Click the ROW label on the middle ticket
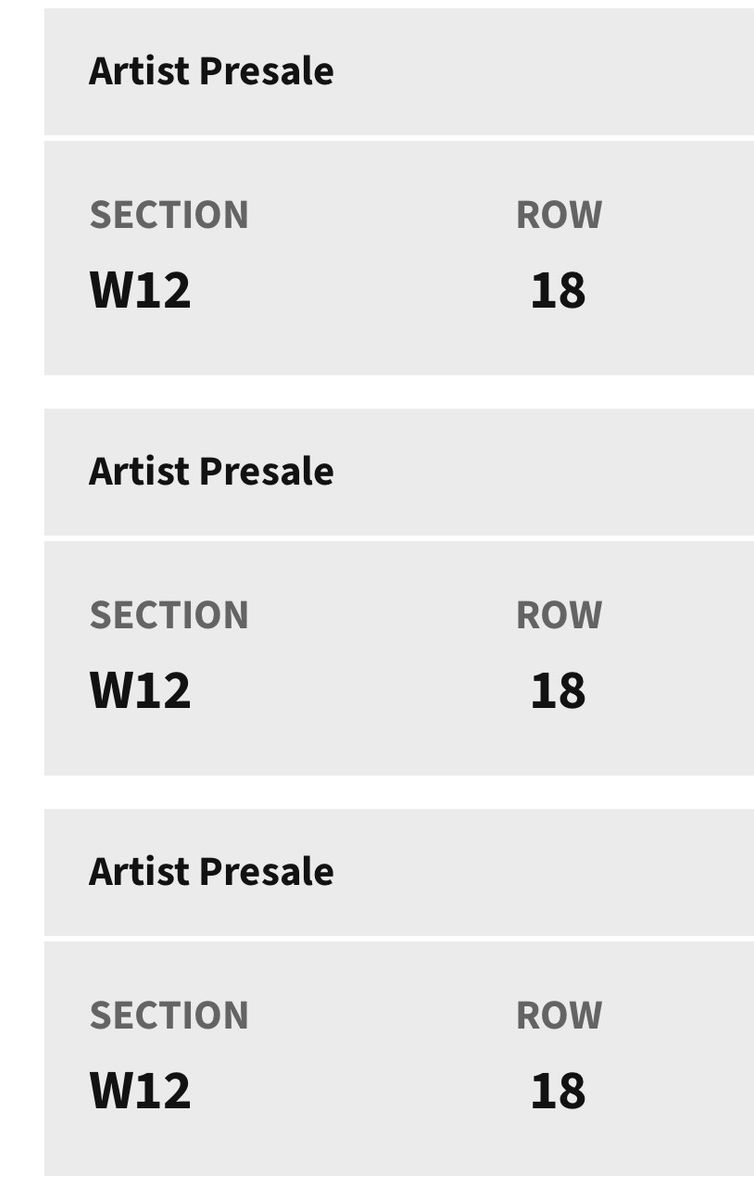Image resolution: width=754 pixels, height=1200 pixels. pos(559,615)
